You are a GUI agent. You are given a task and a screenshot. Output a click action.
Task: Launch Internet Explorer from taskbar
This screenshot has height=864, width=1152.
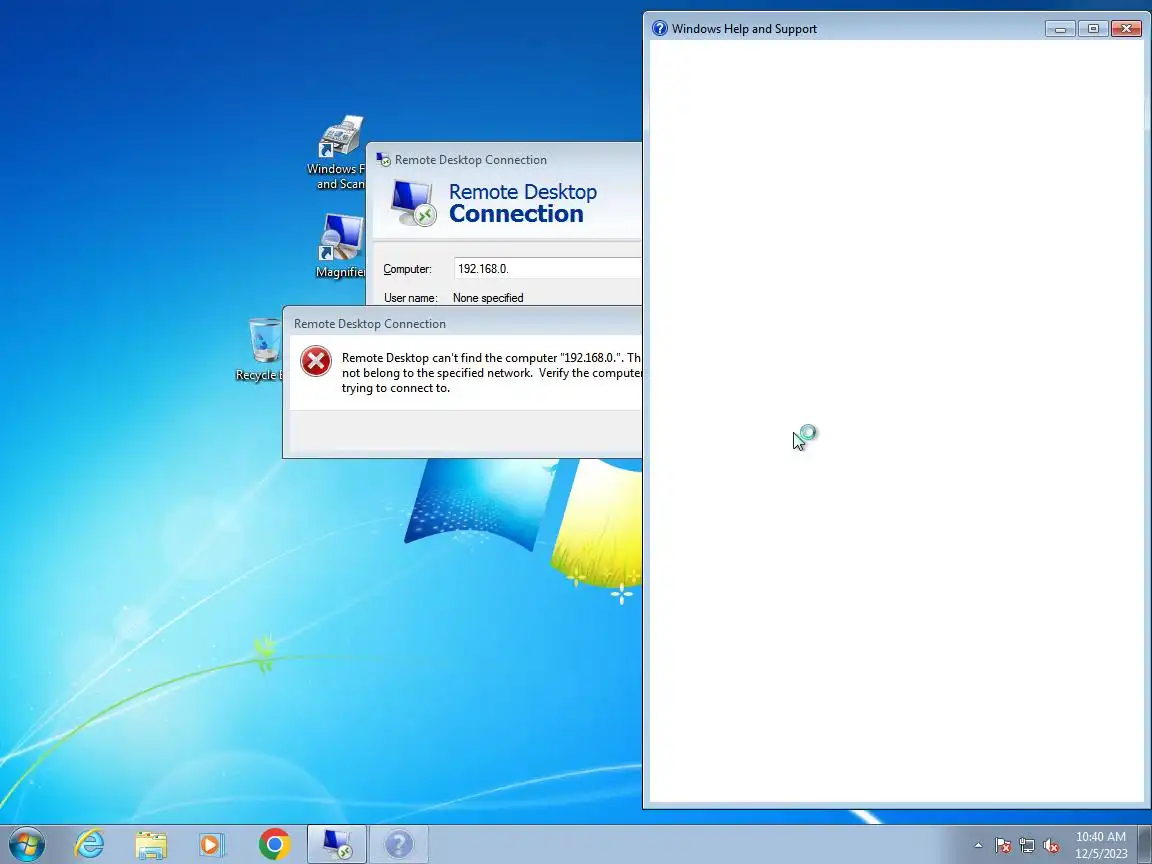(x=90, y=844)
